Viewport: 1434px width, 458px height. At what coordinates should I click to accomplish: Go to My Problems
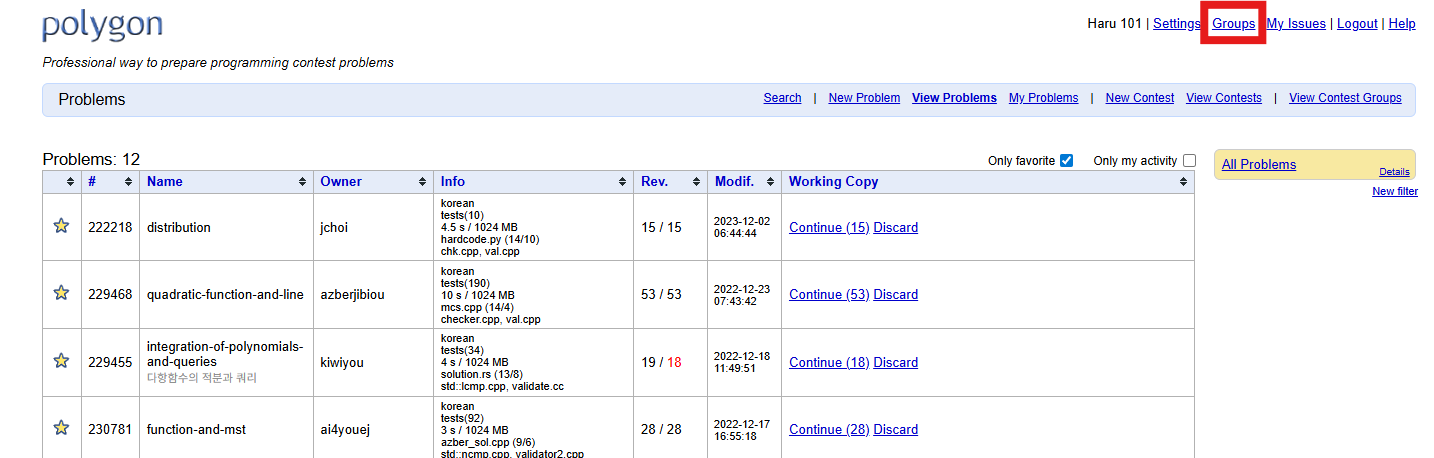[x=1043, y=98]
